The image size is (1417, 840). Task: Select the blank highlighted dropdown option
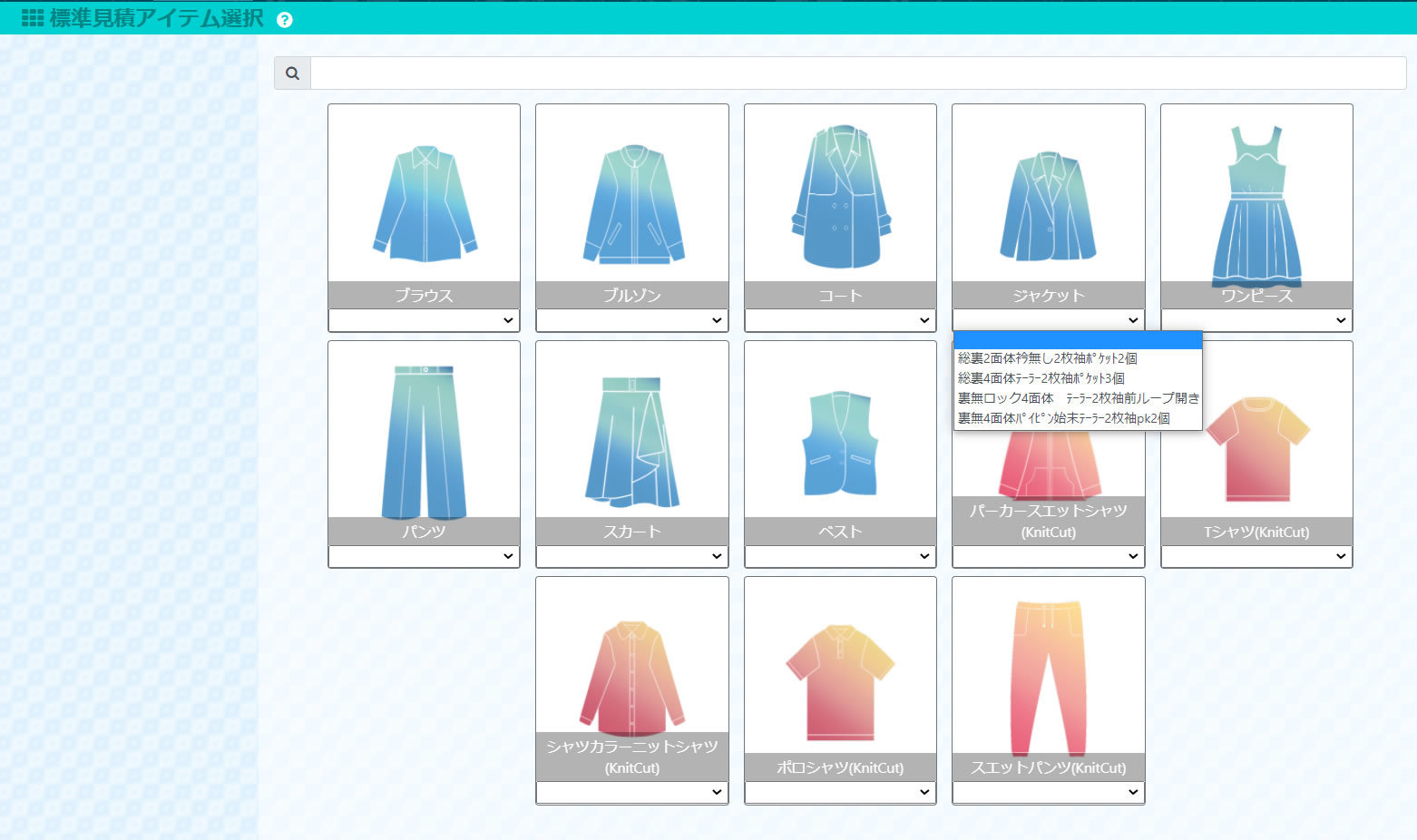1078,340
